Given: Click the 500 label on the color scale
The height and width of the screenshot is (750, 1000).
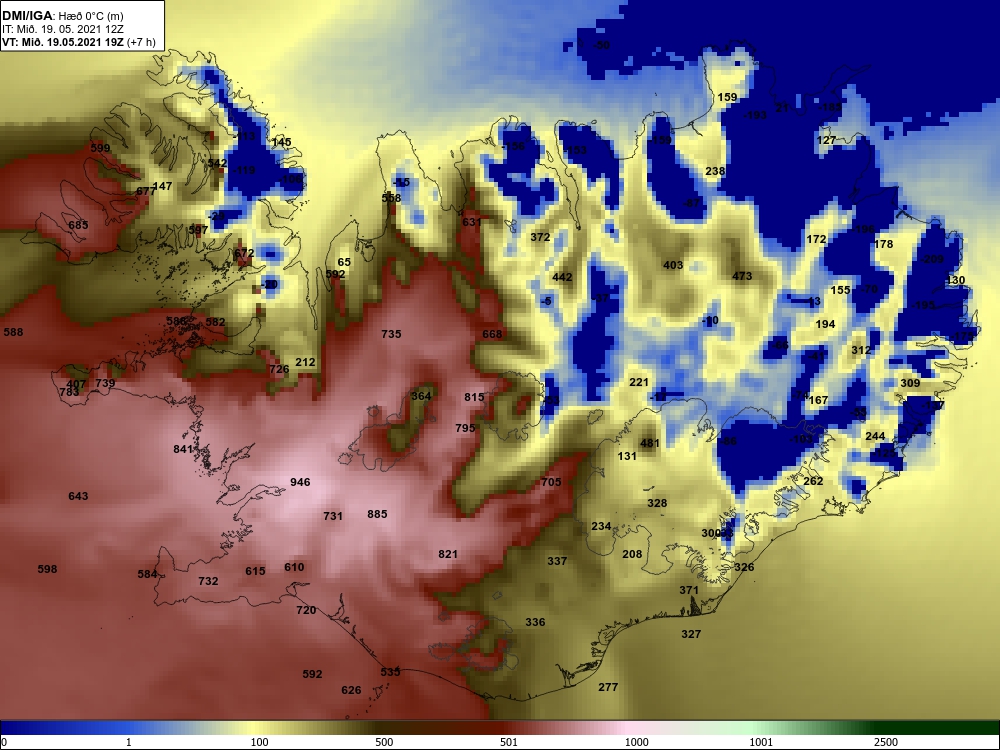Looking at the screenshot, I should click(x=384, y=742).
